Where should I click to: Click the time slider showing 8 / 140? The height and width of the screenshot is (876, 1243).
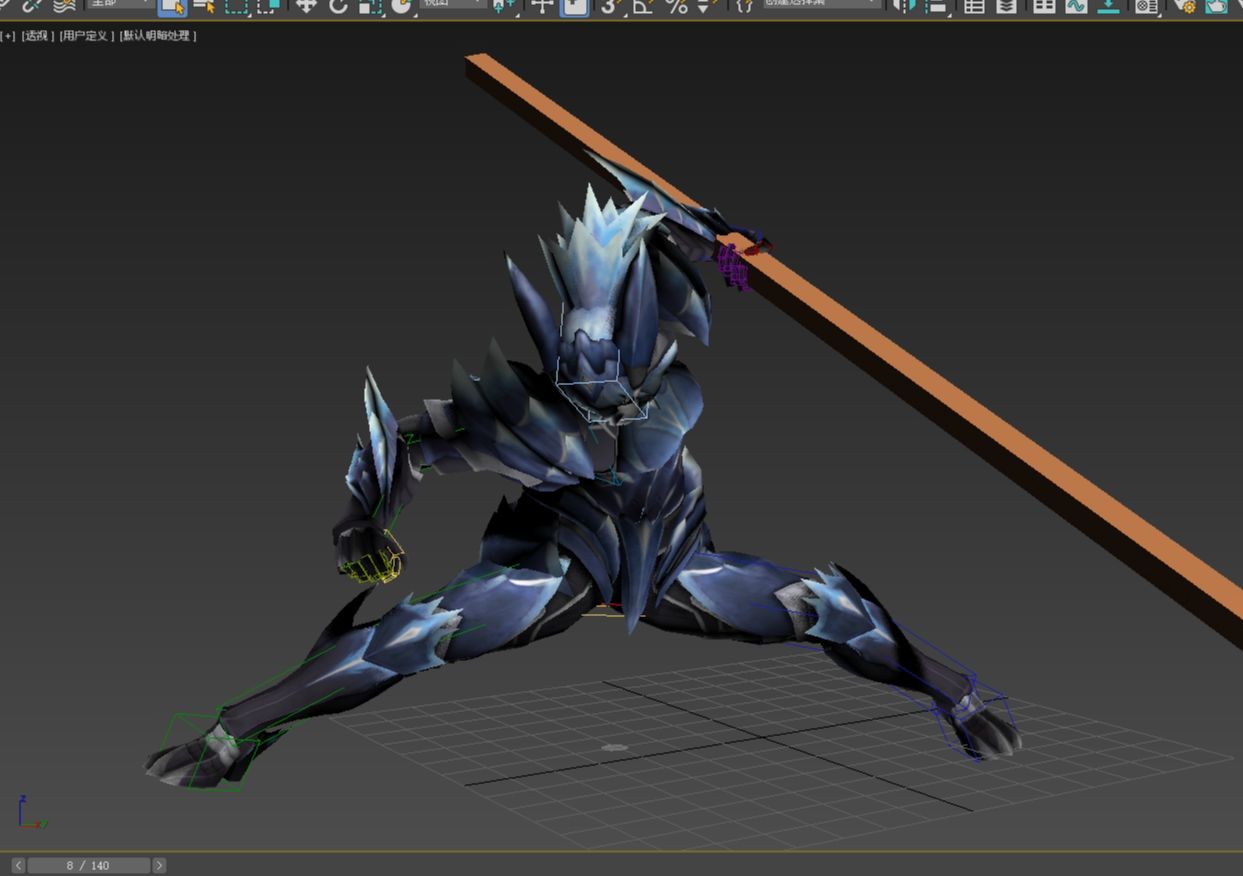point(88,865)
